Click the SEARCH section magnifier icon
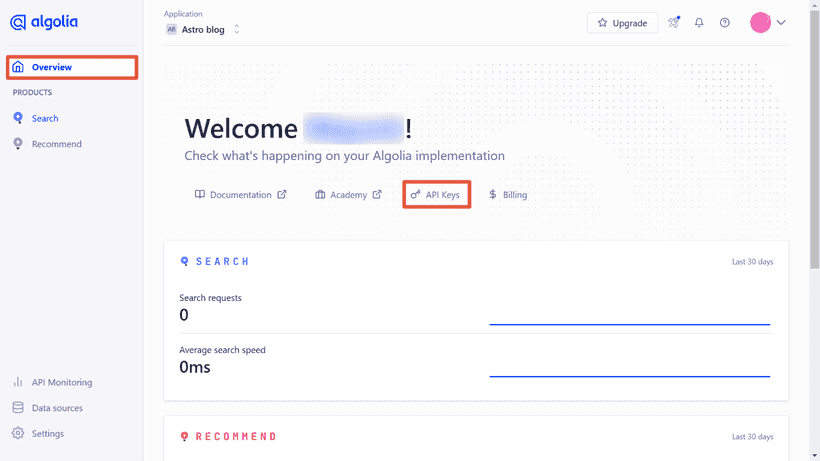 pos(184,261)
